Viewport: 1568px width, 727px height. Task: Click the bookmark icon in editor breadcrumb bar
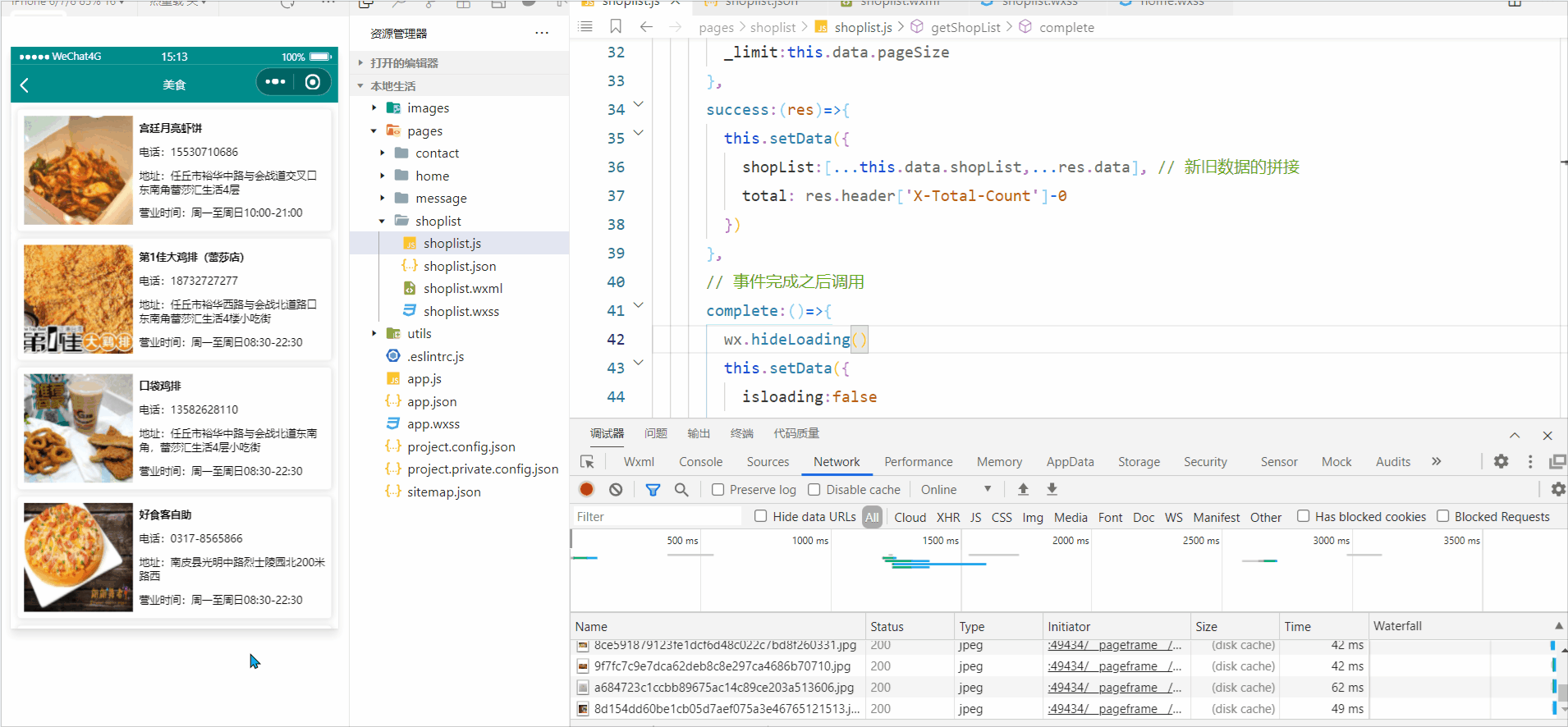click(616, 27)
